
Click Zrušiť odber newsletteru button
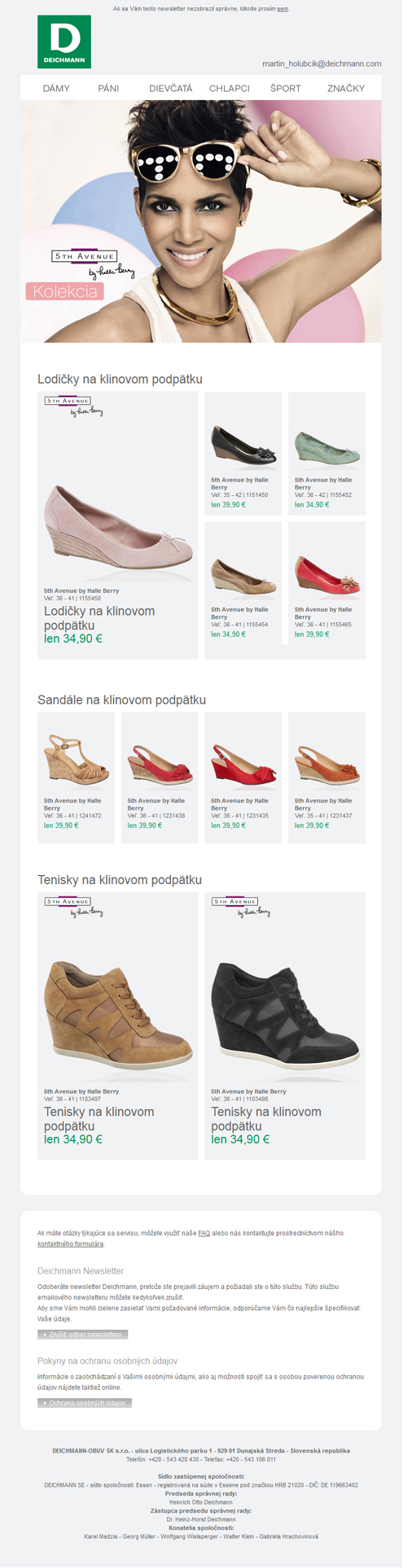point(83,1335)
